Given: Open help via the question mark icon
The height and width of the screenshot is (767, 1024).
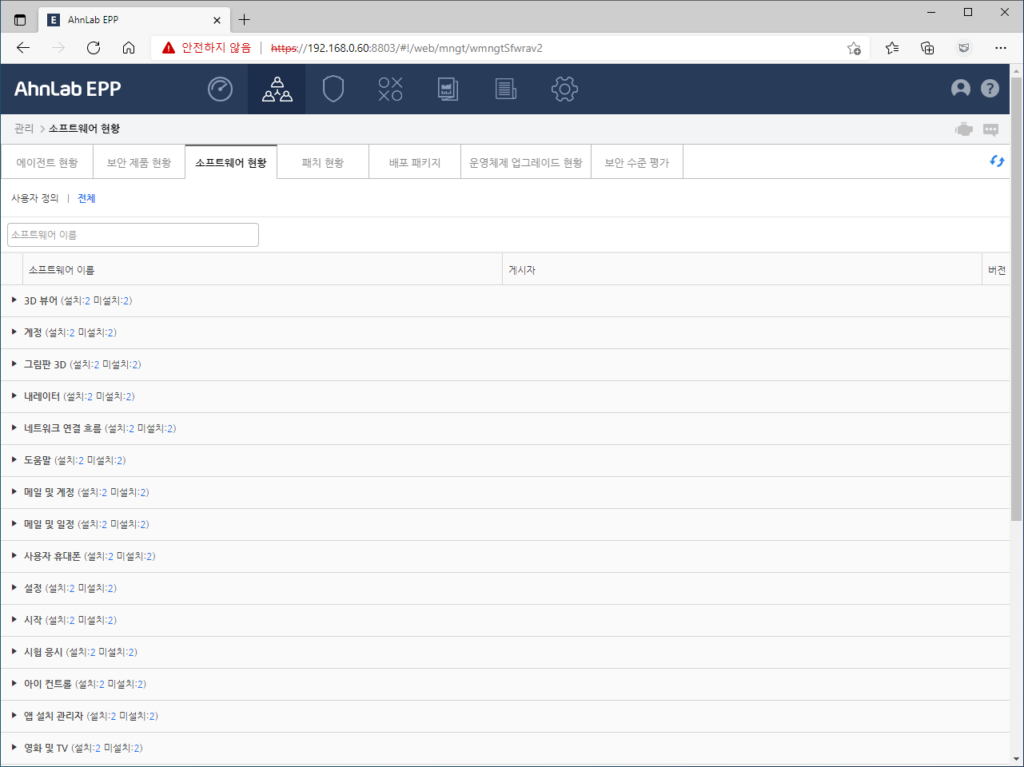Looking at the screenshot, I should (989, 88).
